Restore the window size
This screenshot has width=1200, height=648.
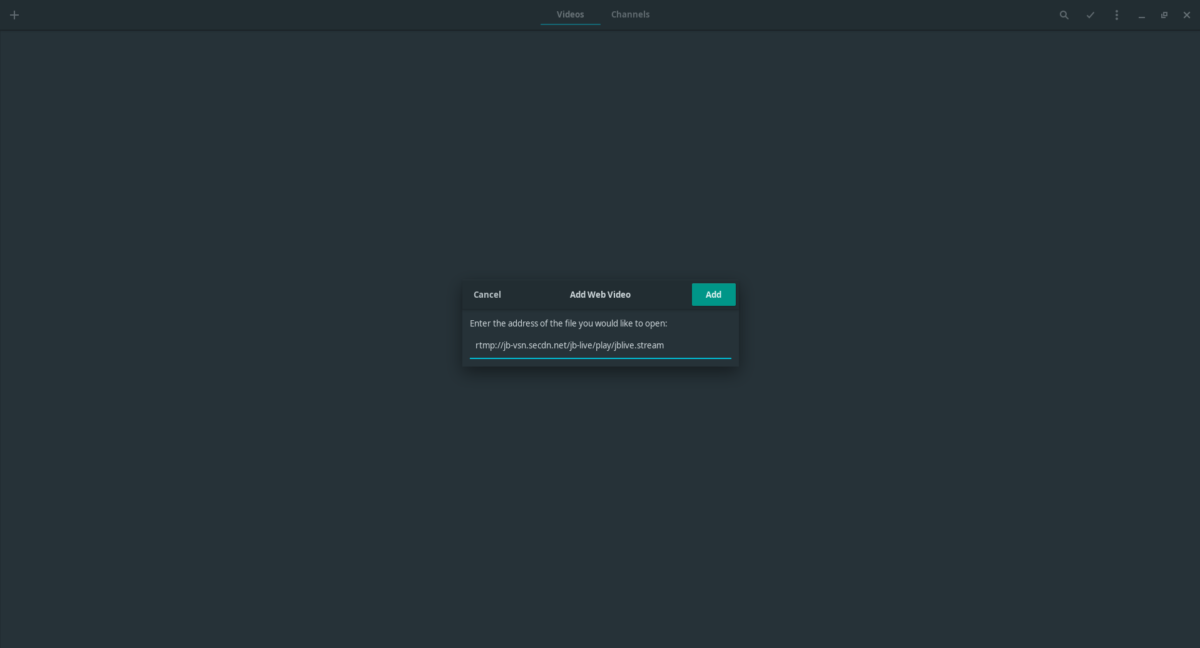(1164, 15)
